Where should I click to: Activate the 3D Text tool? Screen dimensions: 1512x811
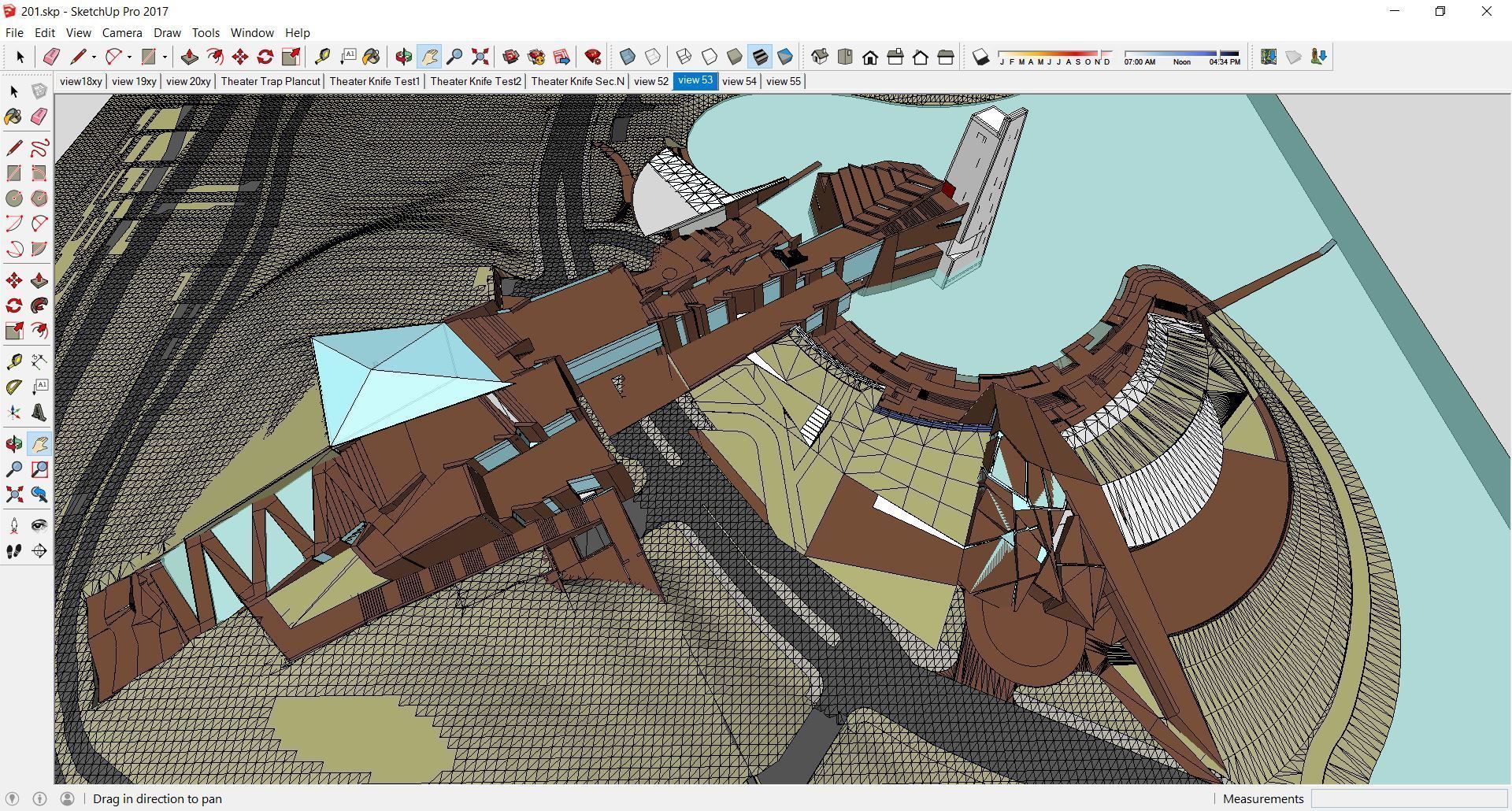[x=39, y=413]
